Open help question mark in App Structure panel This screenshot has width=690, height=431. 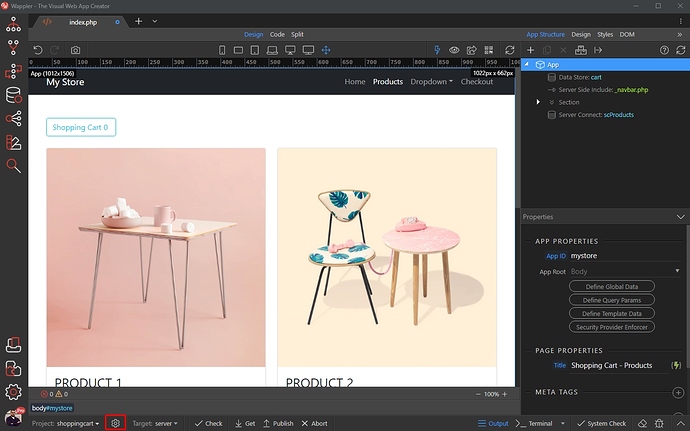tap(664, 50)
